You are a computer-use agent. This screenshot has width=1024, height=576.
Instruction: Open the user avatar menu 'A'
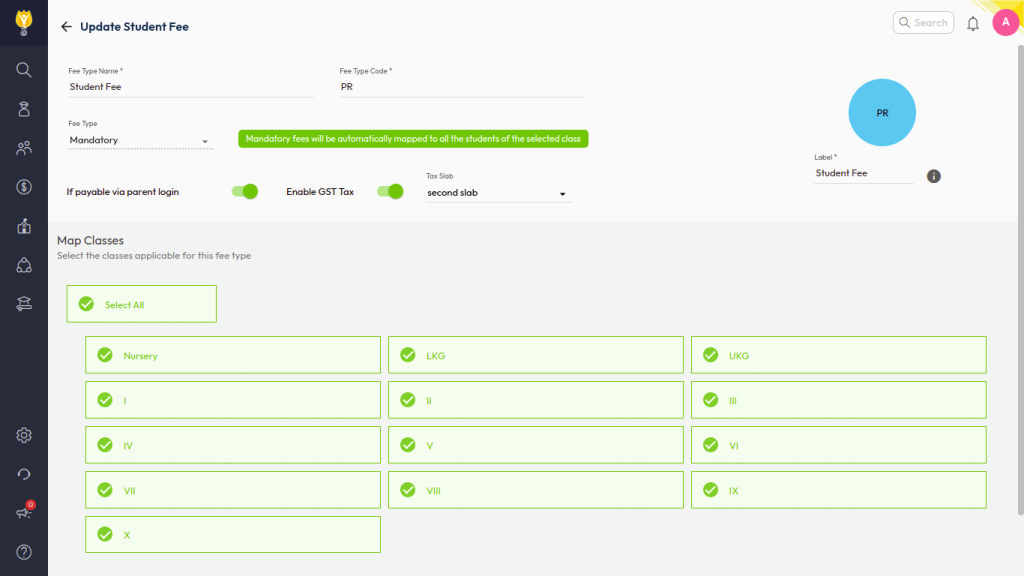[x=1005, y=23]
